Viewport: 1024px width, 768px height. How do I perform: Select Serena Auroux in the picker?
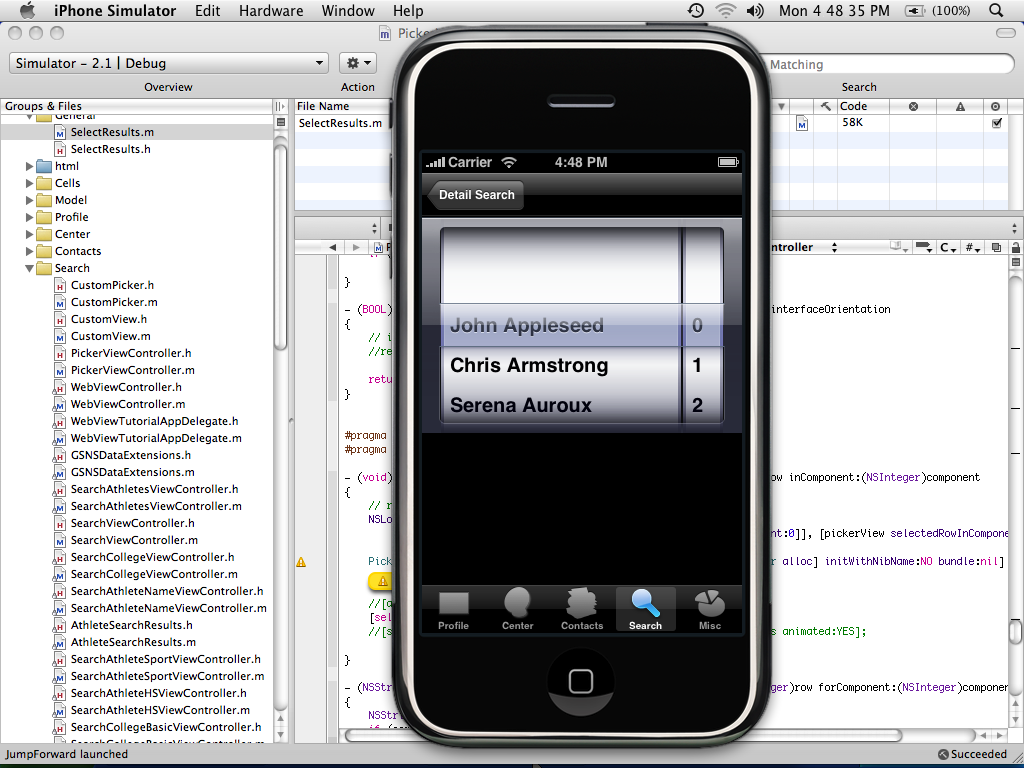(520, 405)
